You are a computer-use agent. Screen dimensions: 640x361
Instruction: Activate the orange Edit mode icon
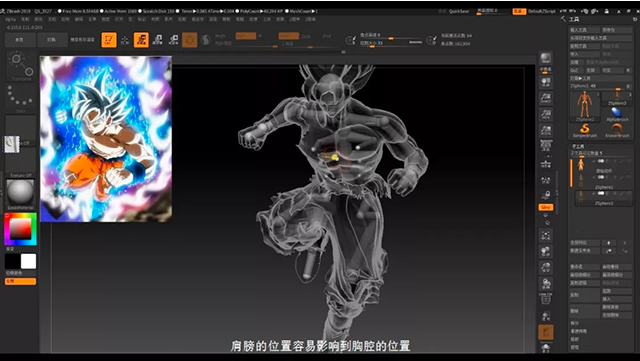point(109,40)
